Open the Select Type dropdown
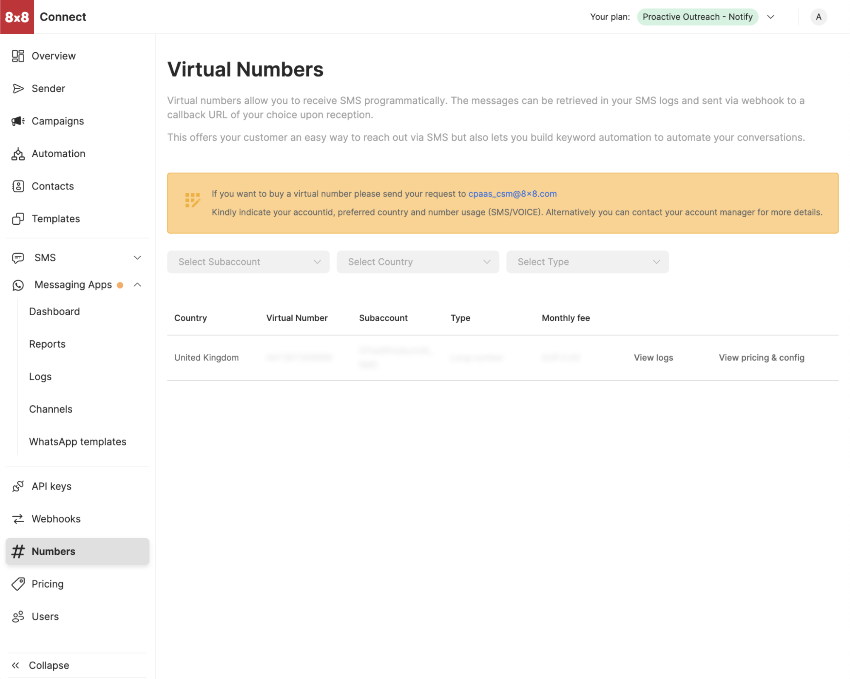 point(587,262)
